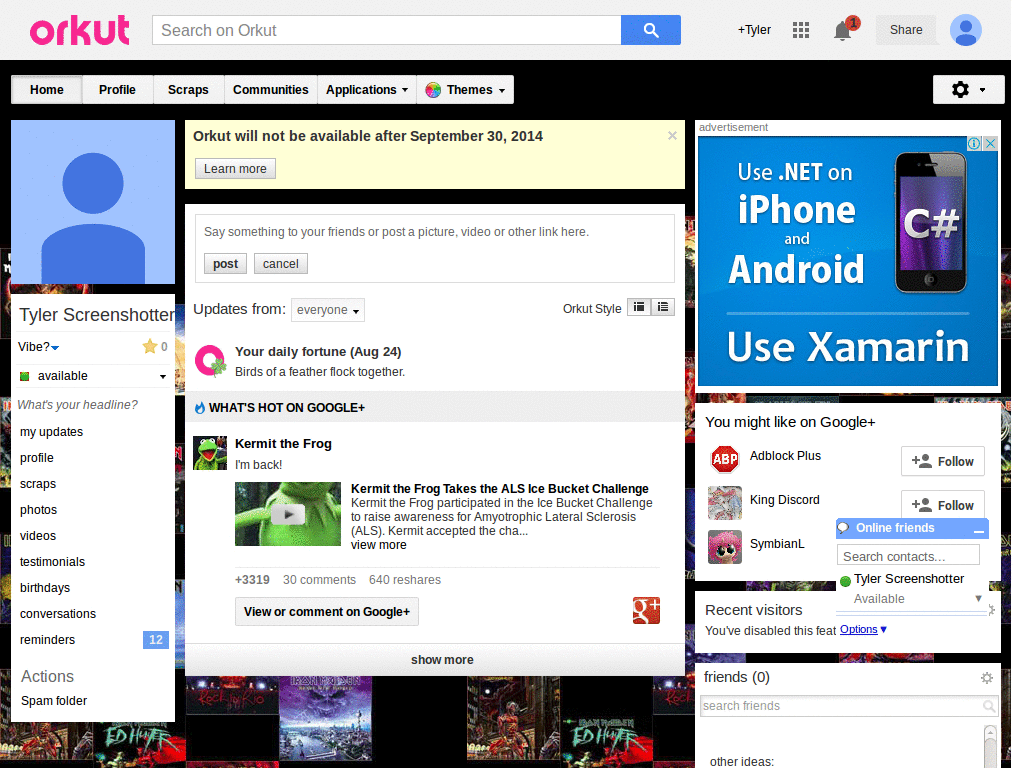This screenshot has height=768, width=1024.
Task: Click show more updates
Action: tap(442, 660)
